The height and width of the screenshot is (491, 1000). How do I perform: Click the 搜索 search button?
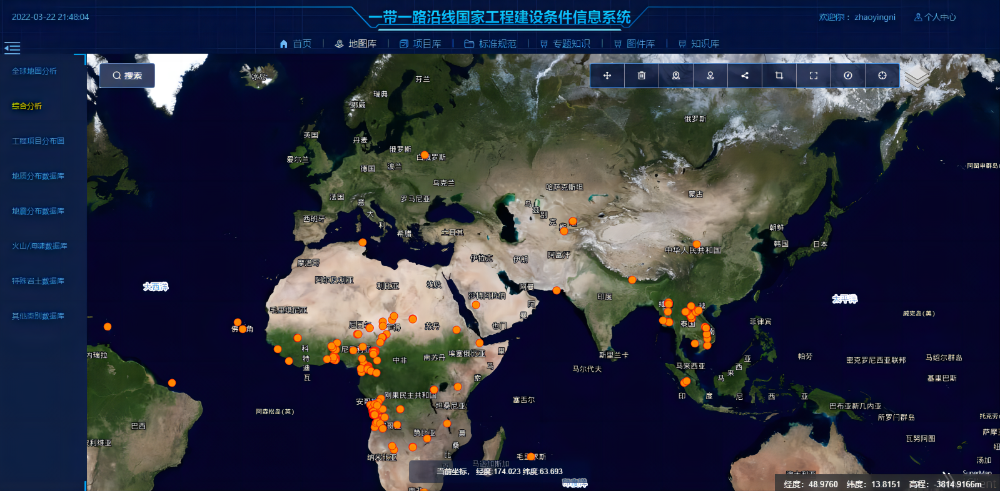(127, 76)
